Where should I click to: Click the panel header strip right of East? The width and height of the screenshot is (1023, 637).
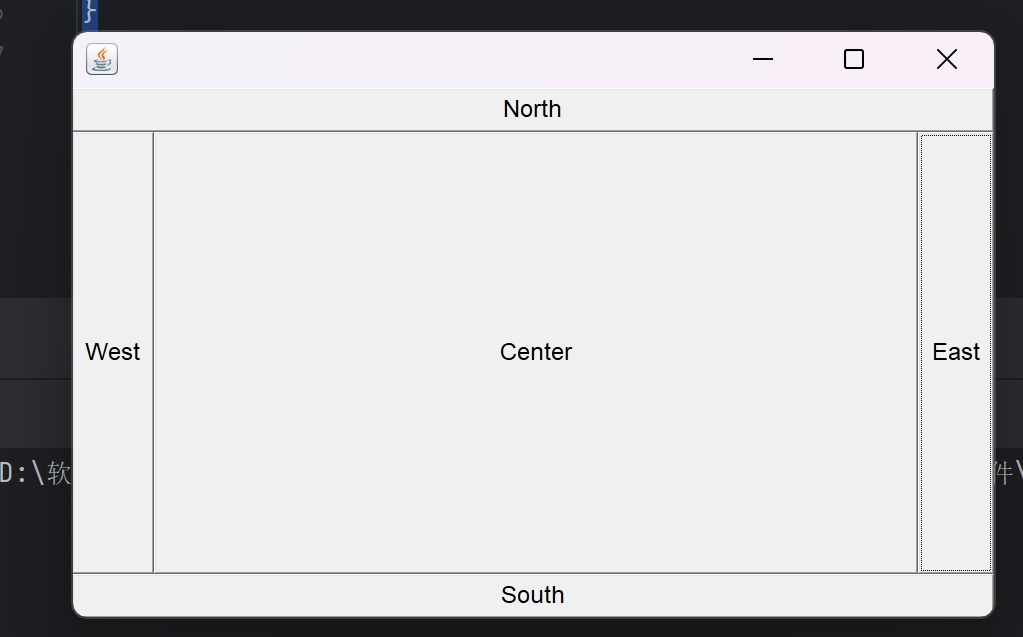pyautogui.click(x=1008, y=338)
